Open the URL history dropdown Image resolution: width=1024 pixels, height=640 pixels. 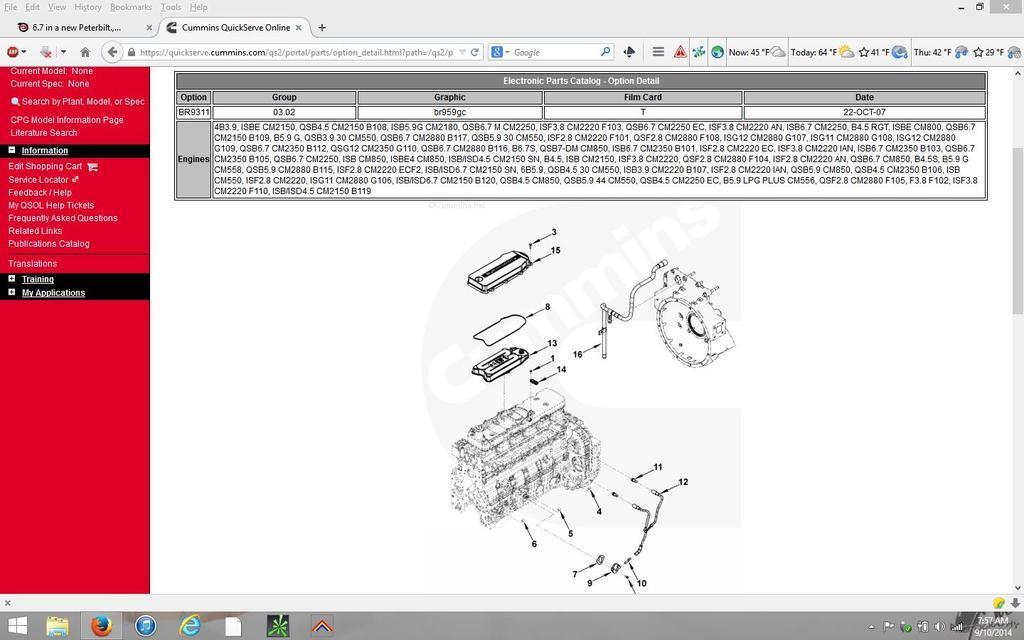pyautogui.click(x=462, y=52)
